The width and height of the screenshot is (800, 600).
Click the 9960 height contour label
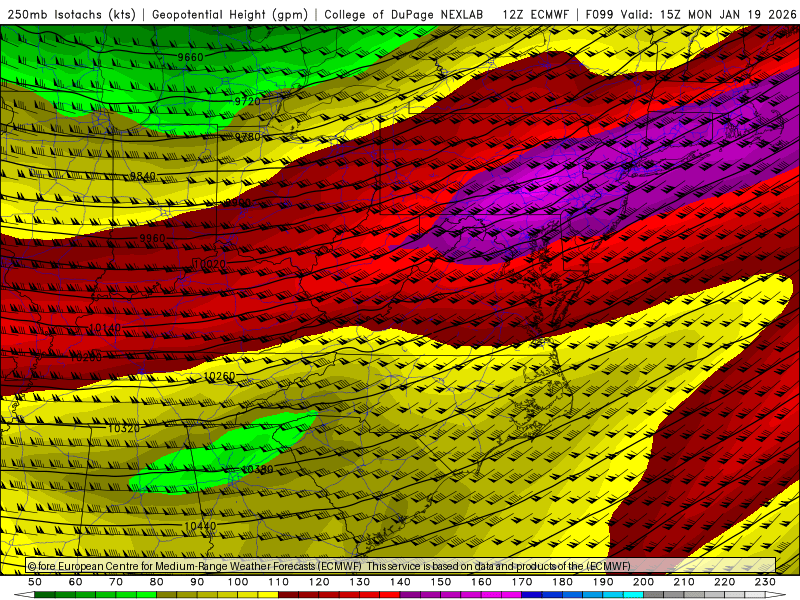tap(152, 238)
